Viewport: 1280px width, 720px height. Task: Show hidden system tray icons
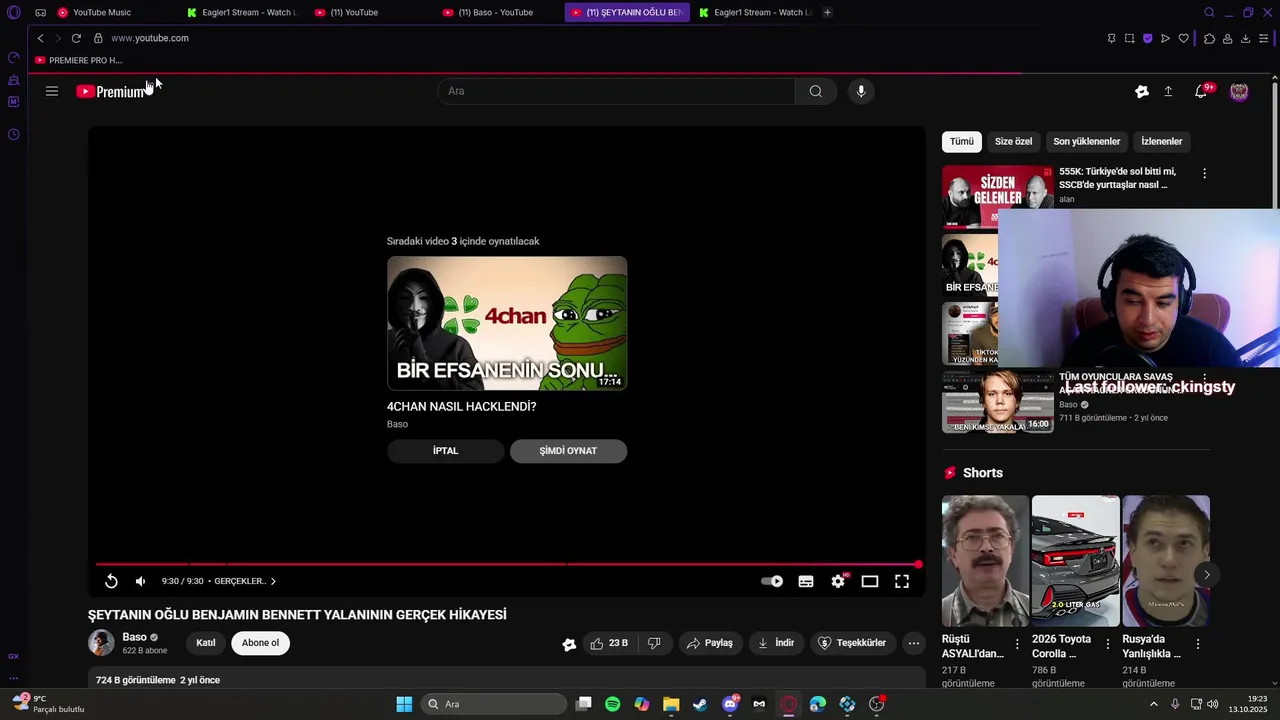(x=1153, y=704)
